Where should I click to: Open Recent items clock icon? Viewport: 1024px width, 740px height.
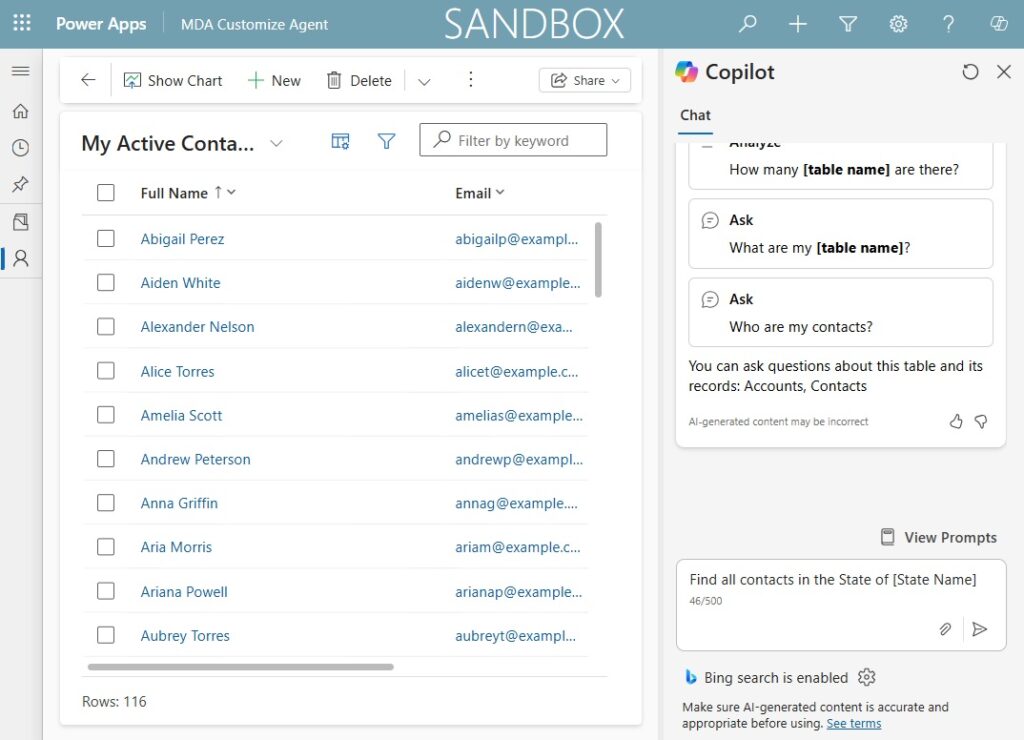point(20,148)
